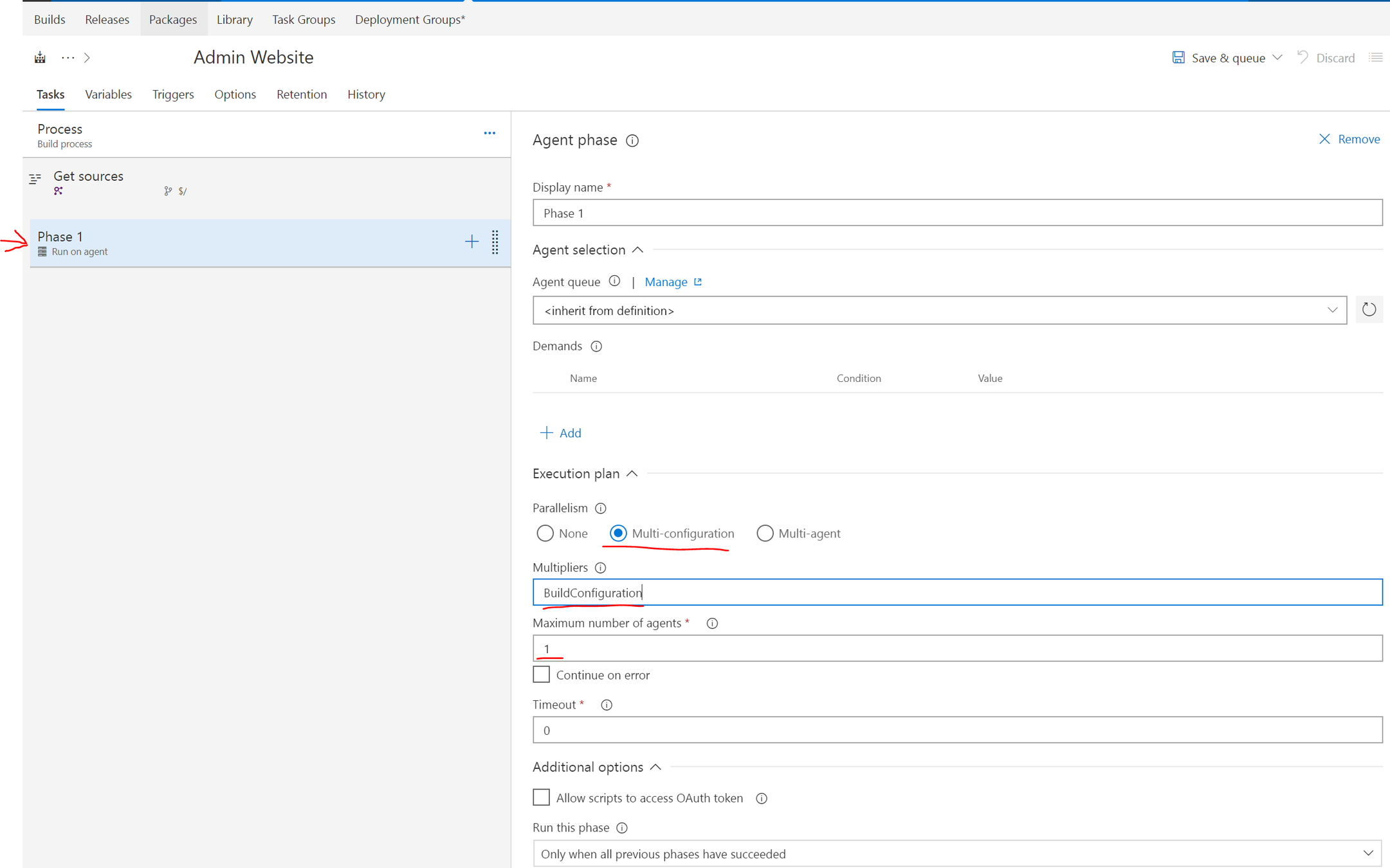Screen dimensions: 1390x868
Task: Open the Run this phase dropdown
Action: (x=956, y=854)
